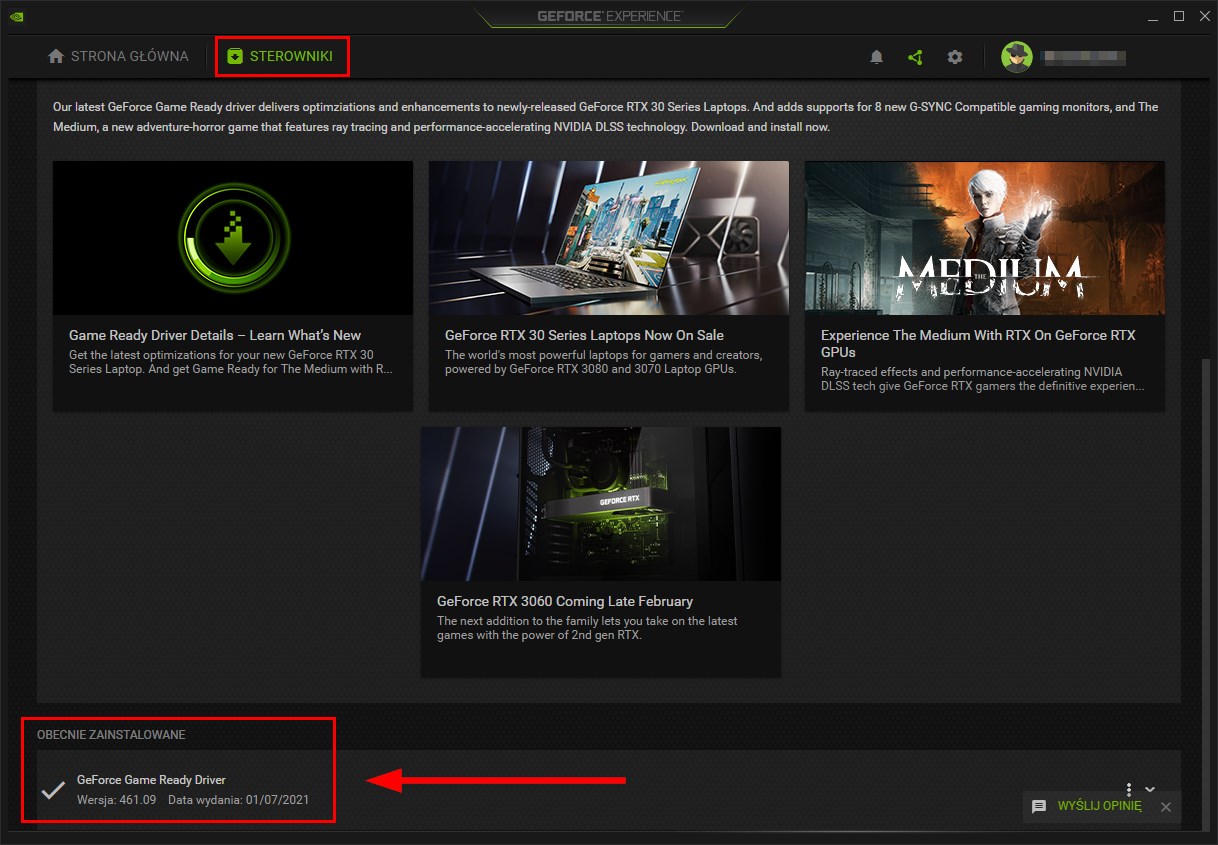Image resolution: width=1218 pixels, height=845 pixels.
Task: Click the Obecnie zainstalowane heading
Action: (x=111, y=735)
